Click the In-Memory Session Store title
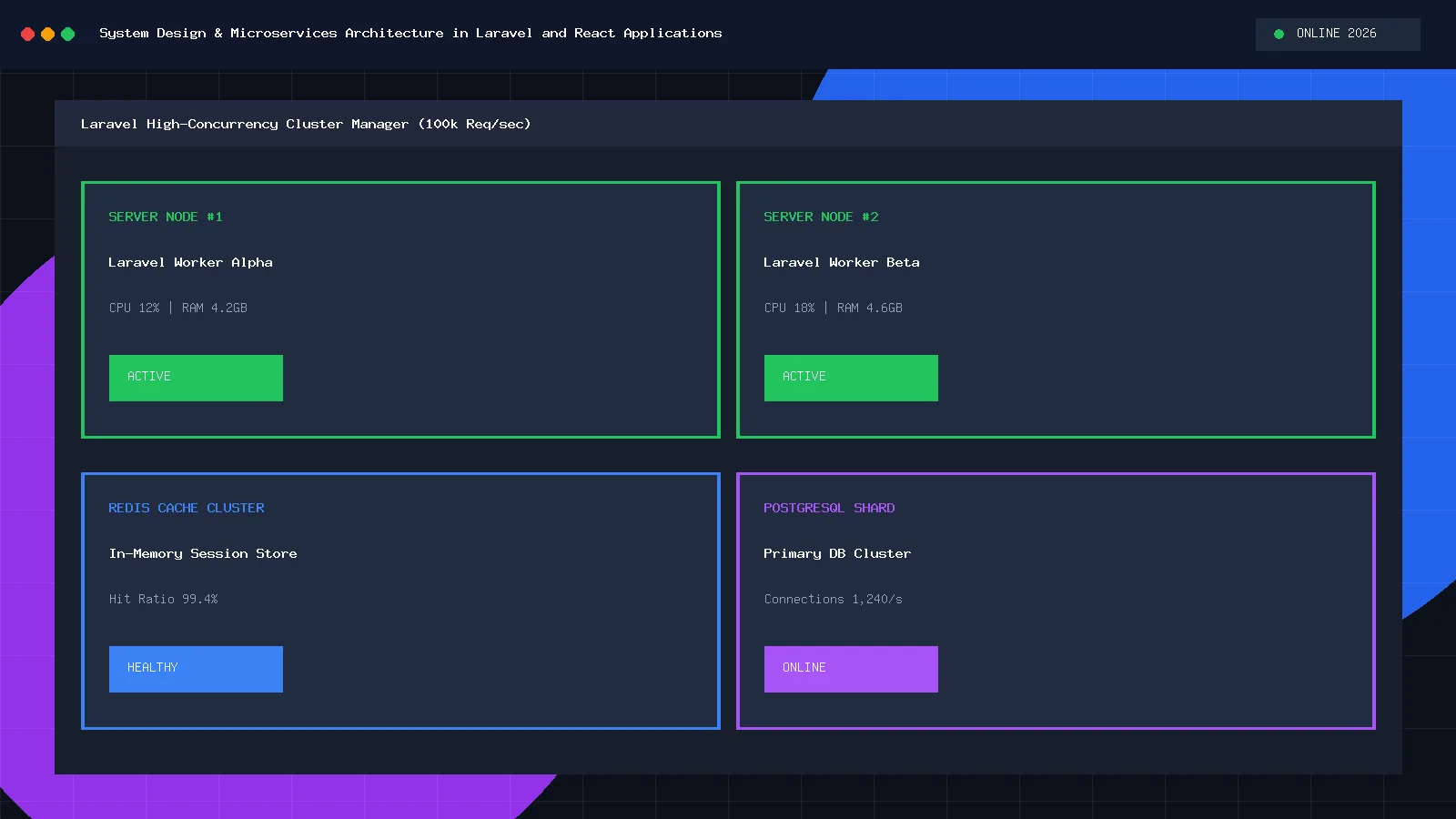Viewport: 1456px width, 819px height. pos(203,553)
